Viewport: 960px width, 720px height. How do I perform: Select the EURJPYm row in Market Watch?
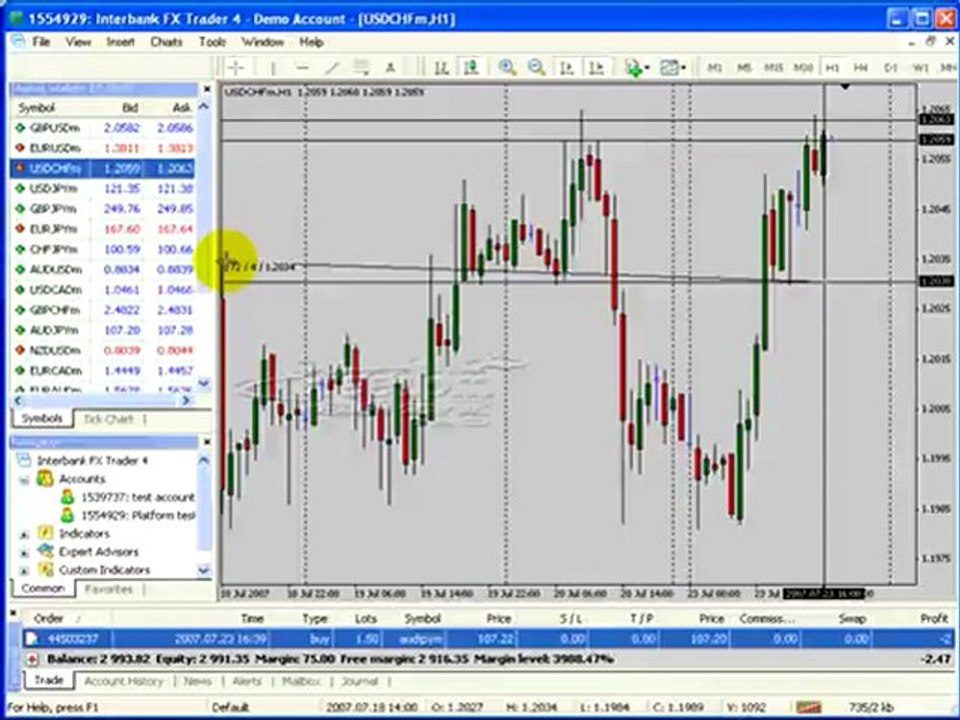103,229
